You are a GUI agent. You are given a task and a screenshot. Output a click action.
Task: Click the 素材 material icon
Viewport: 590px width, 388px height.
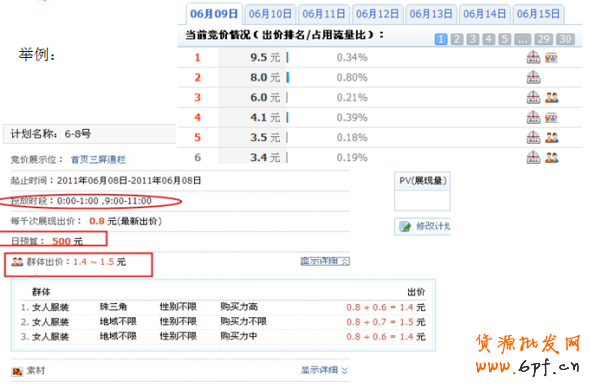coord(17,371)
